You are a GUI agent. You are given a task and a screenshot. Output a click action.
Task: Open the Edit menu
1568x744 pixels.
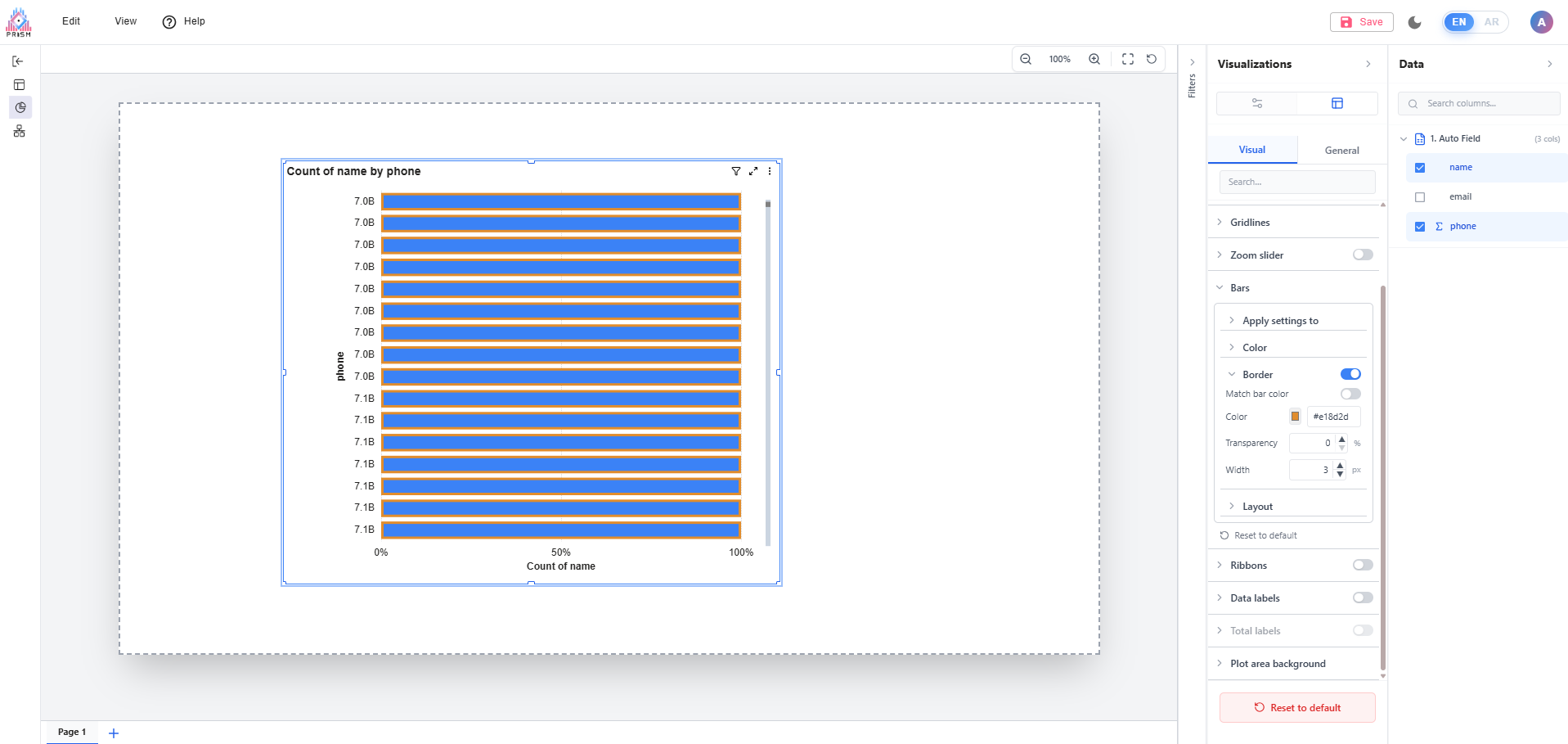[x=71, y=21]
